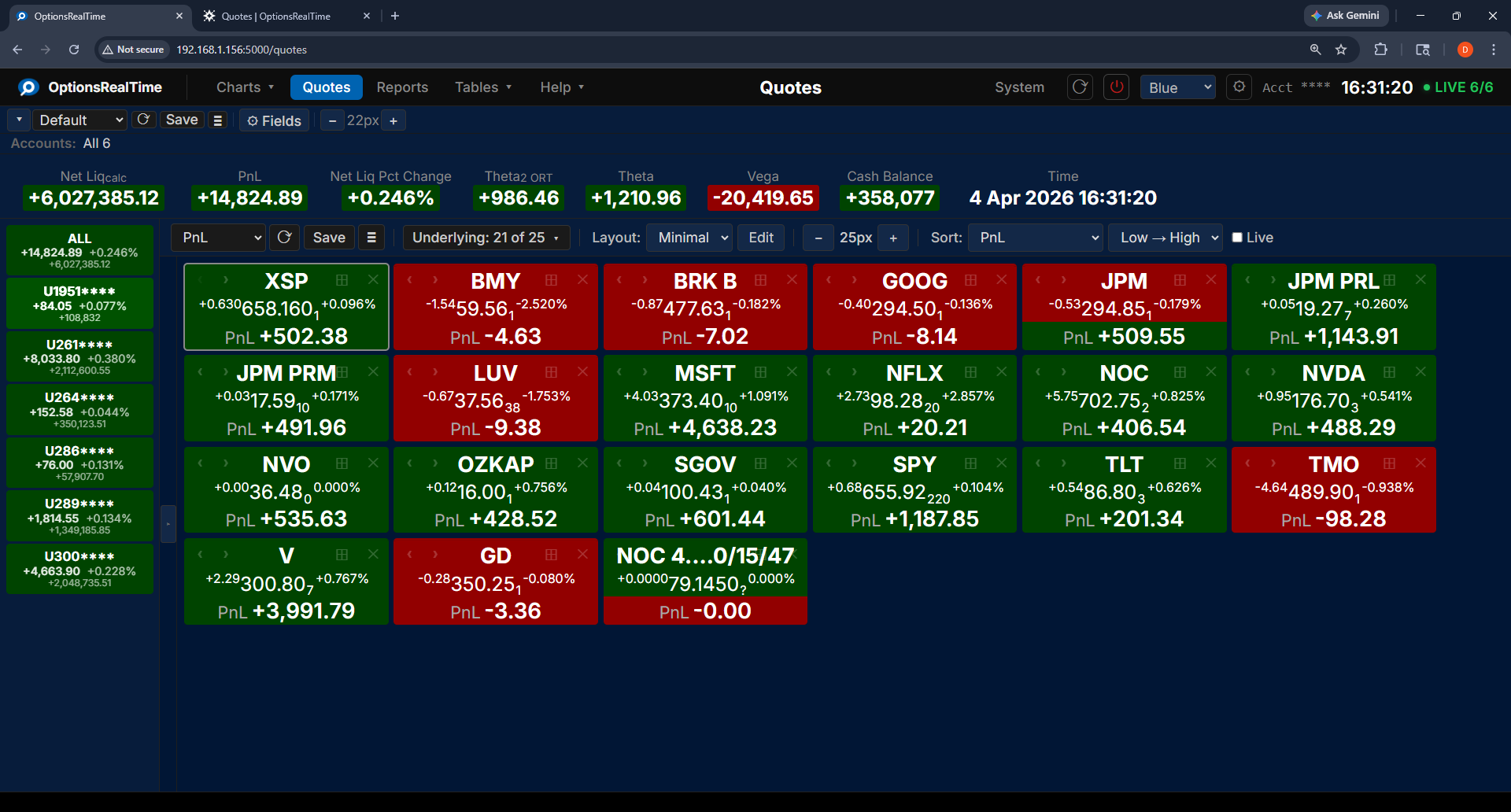Click the Vega value -20,419.65
The width and height of the screenshot is (1511, 812).
tap(763, 197)
